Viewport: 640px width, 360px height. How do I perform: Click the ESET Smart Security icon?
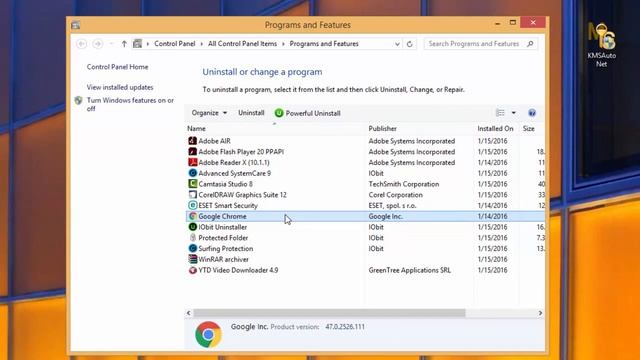click(193, 205)
